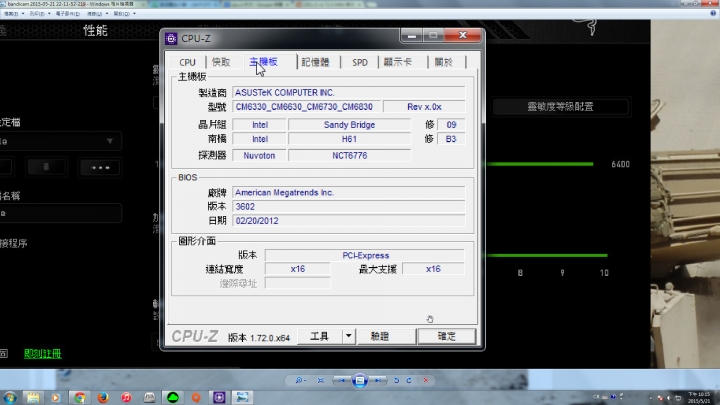
Task: Click the profile name input field
Action: pyautogui.click(x=60, y=214)
